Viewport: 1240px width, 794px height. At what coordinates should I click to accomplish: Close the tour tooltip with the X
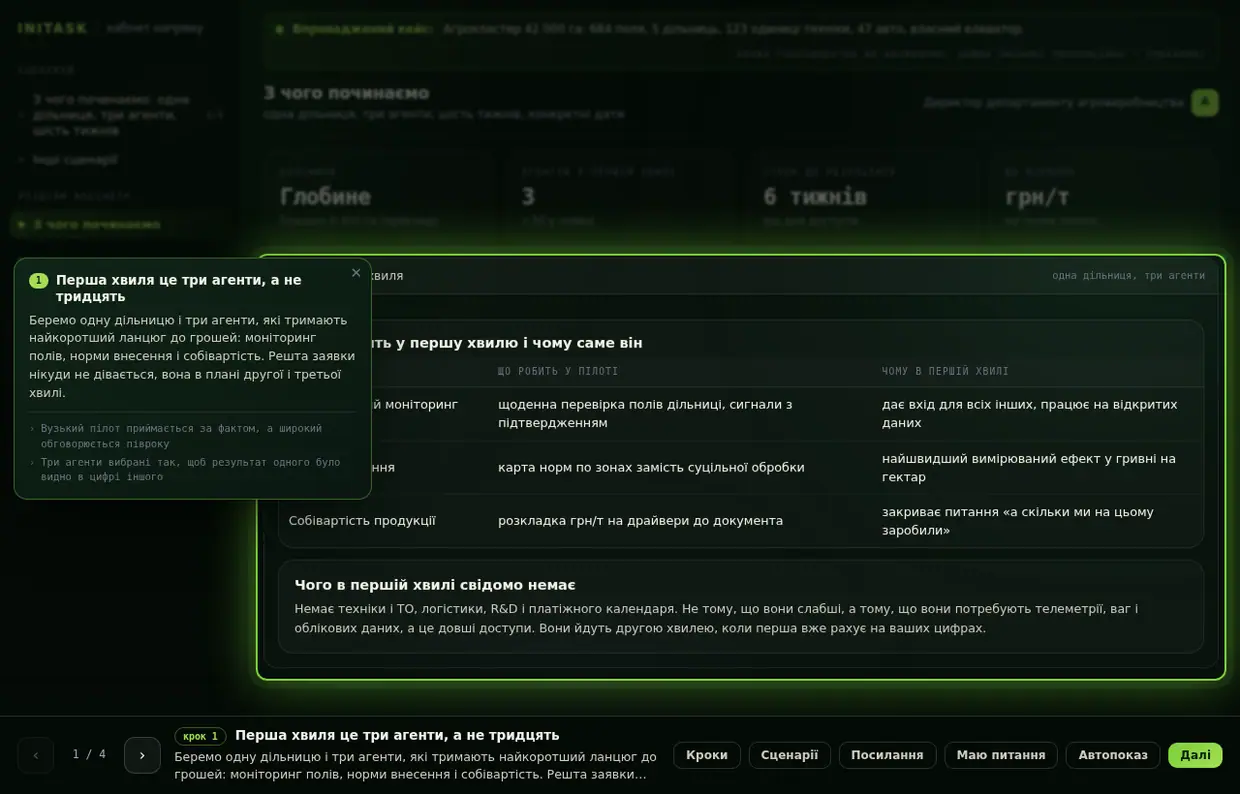point(356,273)
